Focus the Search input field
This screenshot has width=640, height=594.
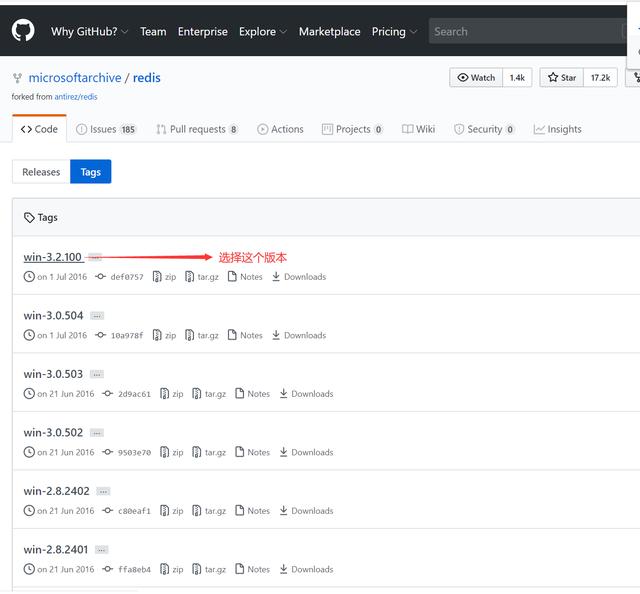[x=527, y=31]
